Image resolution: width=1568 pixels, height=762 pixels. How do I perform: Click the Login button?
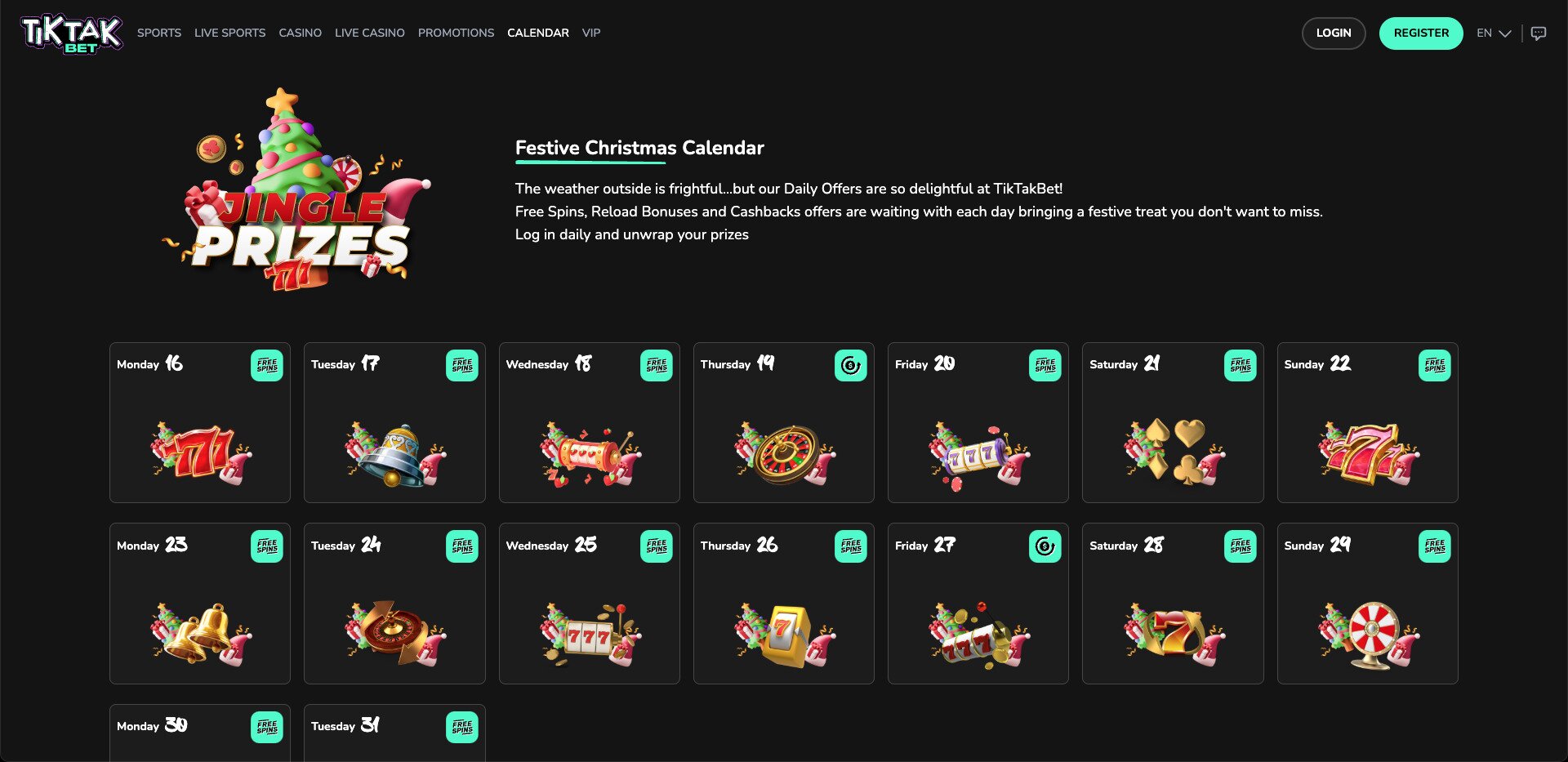[x=1333, y=33]
